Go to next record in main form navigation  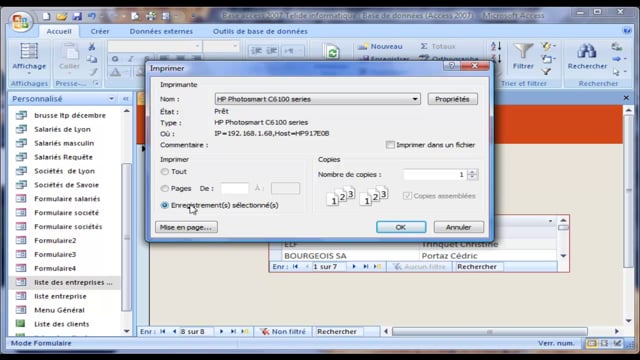(221, 331)
